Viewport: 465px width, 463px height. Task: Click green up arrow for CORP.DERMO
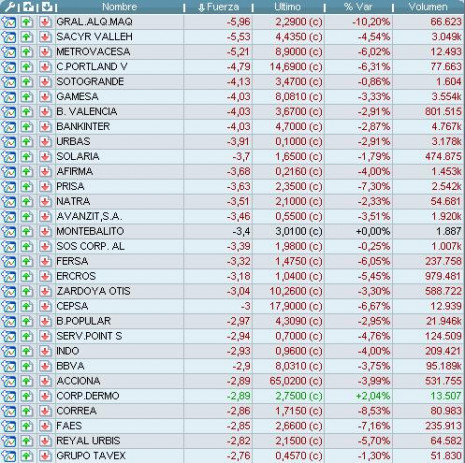point(27,396)
